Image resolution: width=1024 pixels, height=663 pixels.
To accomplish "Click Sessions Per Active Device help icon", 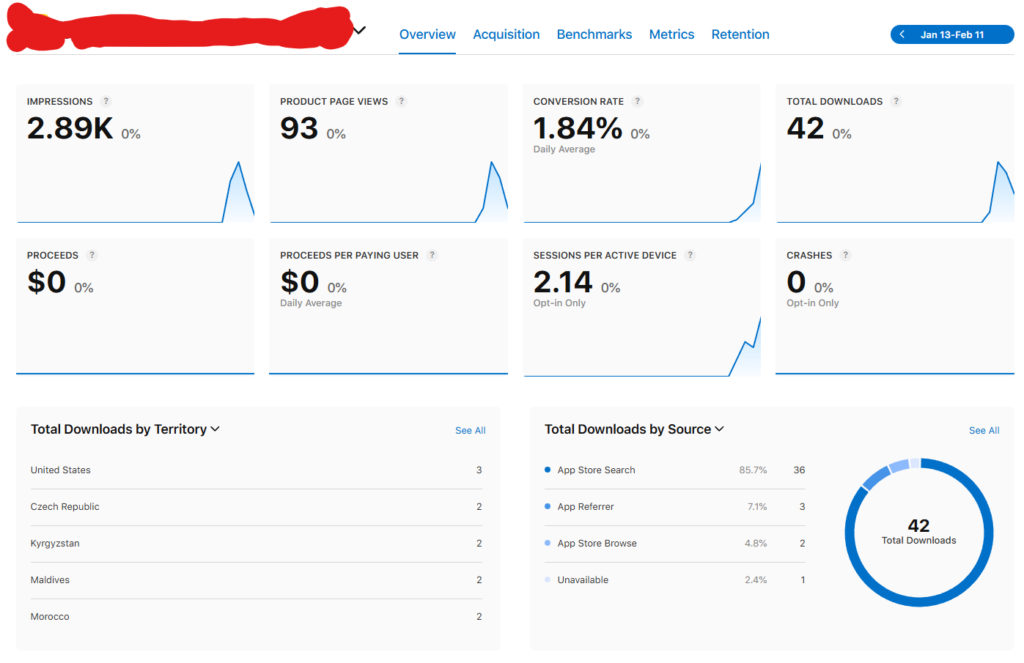I will (690, 255).
